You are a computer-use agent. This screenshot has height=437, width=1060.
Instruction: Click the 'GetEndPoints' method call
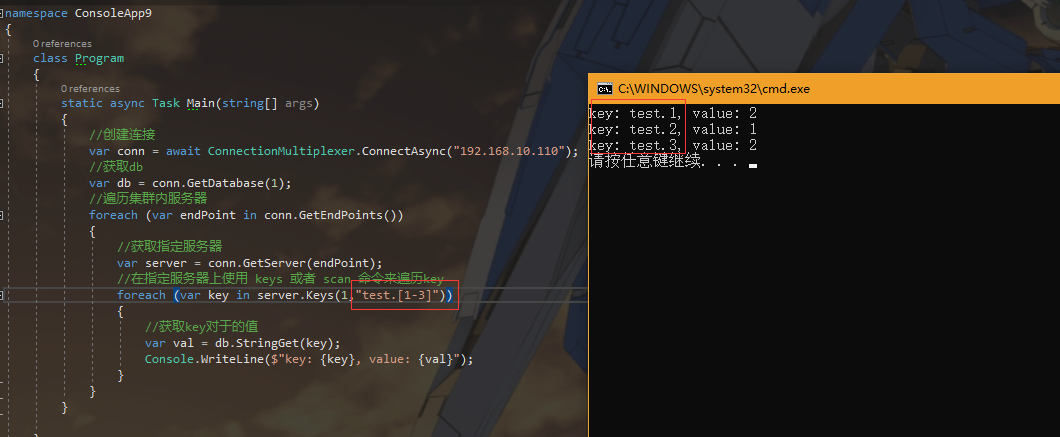[343, 215]
